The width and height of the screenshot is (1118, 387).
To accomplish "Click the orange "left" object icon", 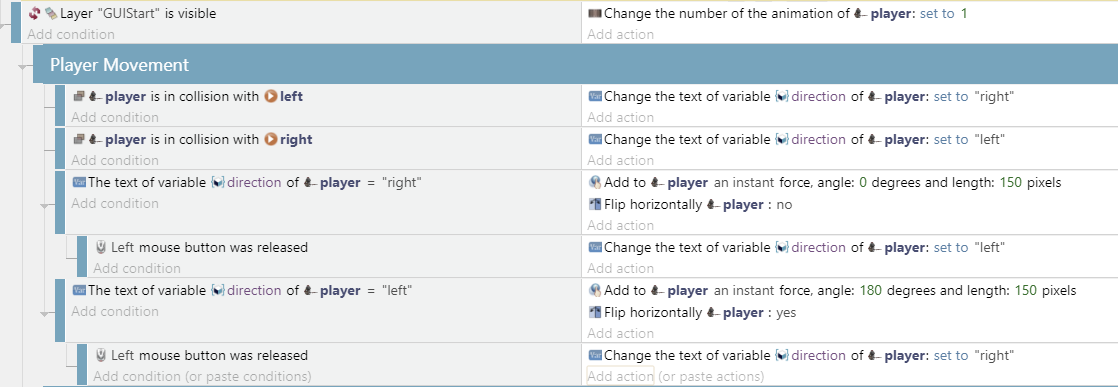I will tap(271, 96).
